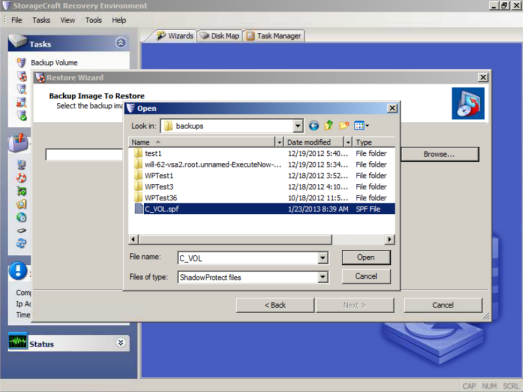The image size is (523, 392).
Task: Click the Back button in Restore Wizard
Action: click(x=275, y=305)
